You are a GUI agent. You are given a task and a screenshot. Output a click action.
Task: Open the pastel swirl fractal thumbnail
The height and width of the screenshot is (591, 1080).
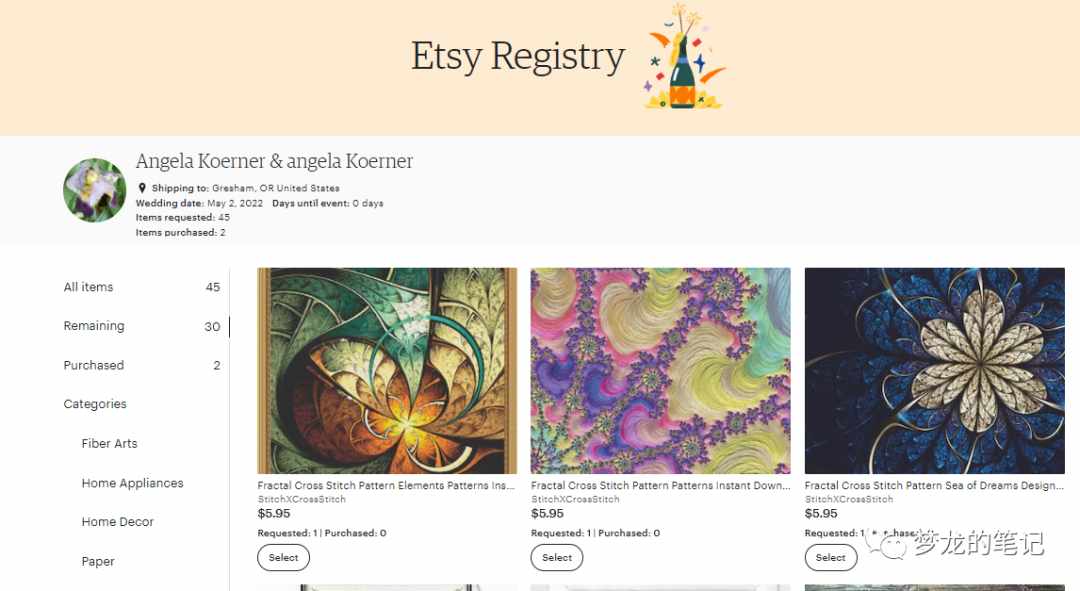tap(661, 371)
